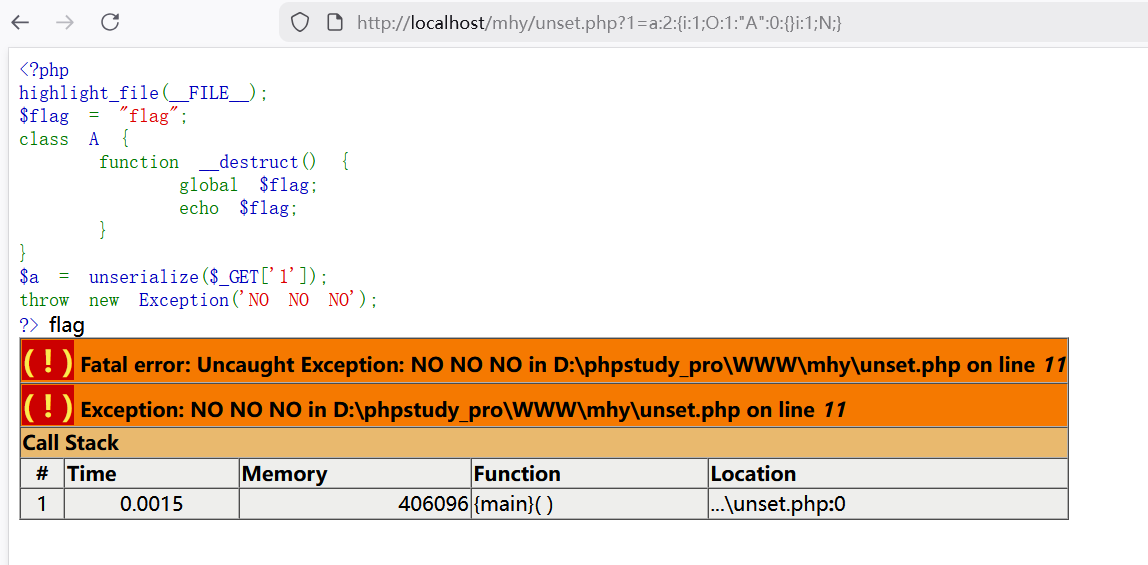The height and width of the screenshot is (565, 1148).
Task: Click the warning icon on second Exception row
Action: pyautogui.click(x=47, y=406)
